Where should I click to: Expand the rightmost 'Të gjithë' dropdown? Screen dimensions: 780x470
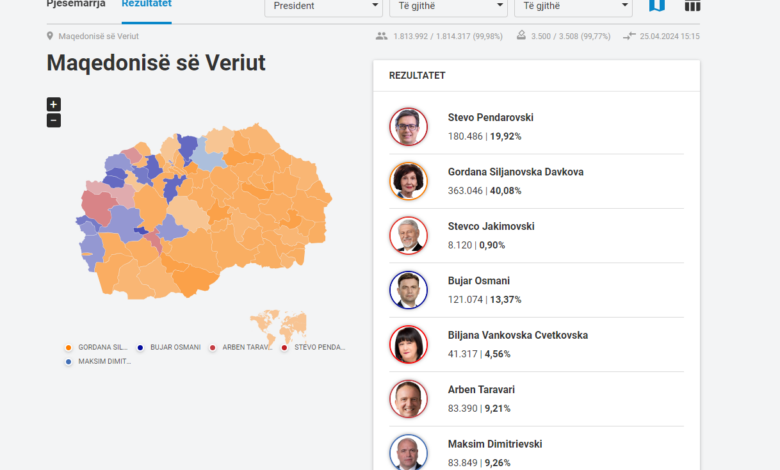(x=572, y=6)
